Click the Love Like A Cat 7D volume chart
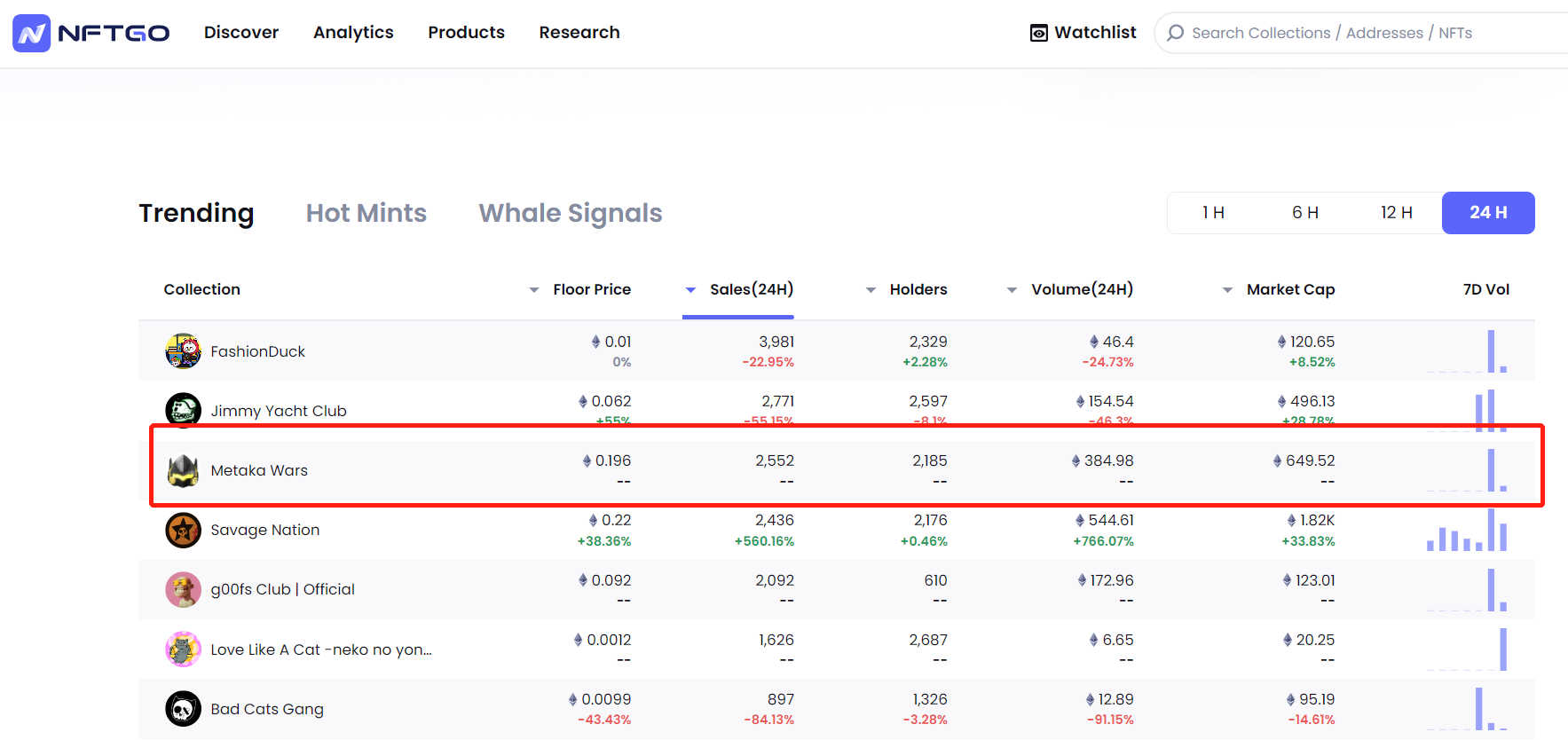Image resolution: width=1568 pixels, height=740 pixels. (x=1467, y=649)
